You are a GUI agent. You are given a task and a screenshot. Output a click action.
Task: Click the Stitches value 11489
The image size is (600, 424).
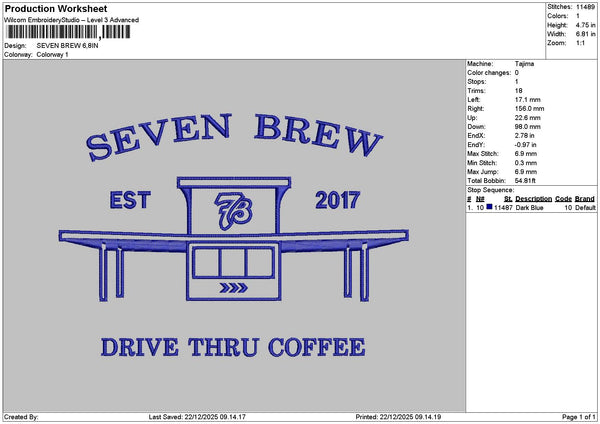tap(585, 7)
